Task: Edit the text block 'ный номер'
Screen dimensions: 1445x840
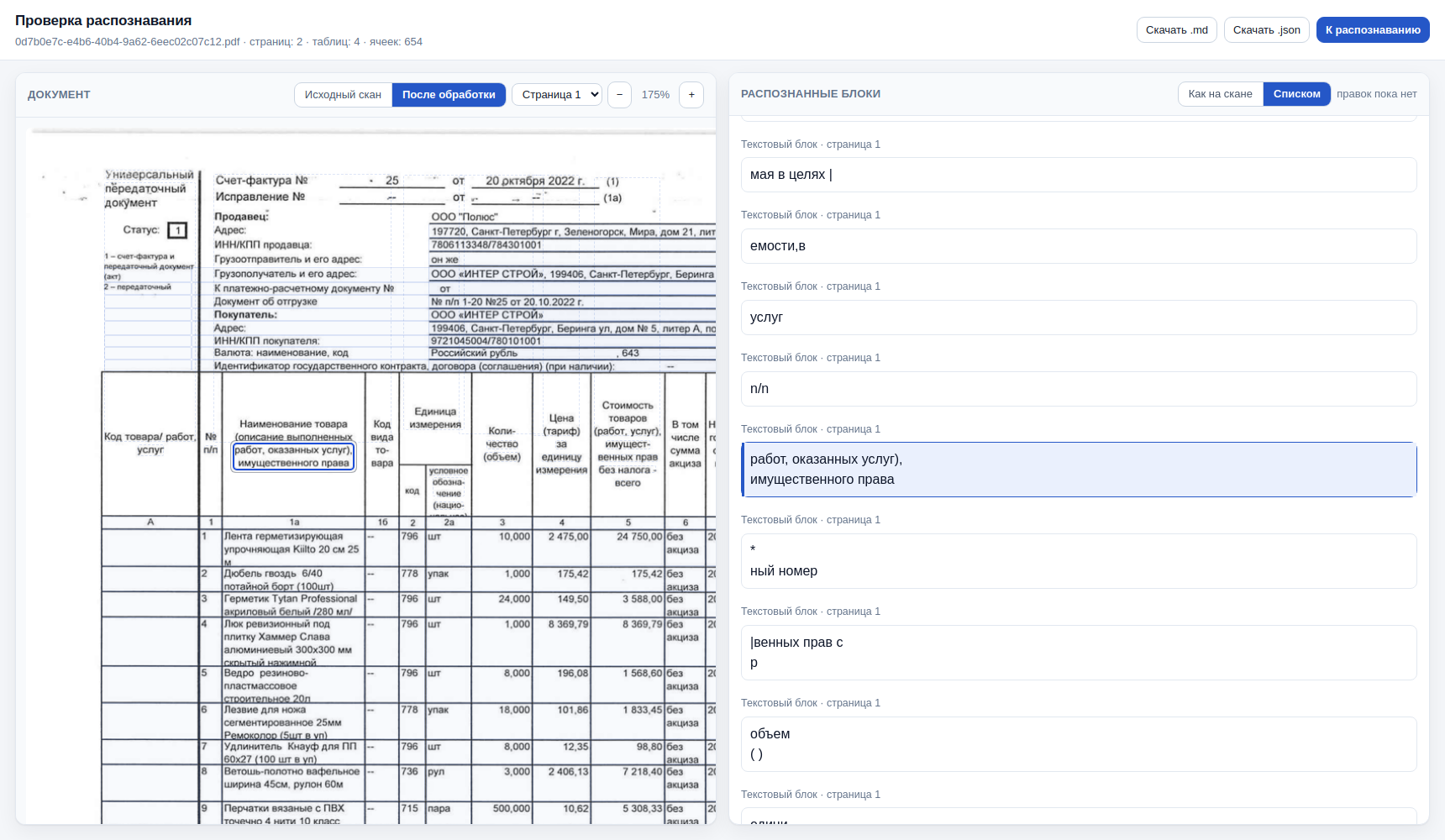Action: click(x=1079, y=561)
